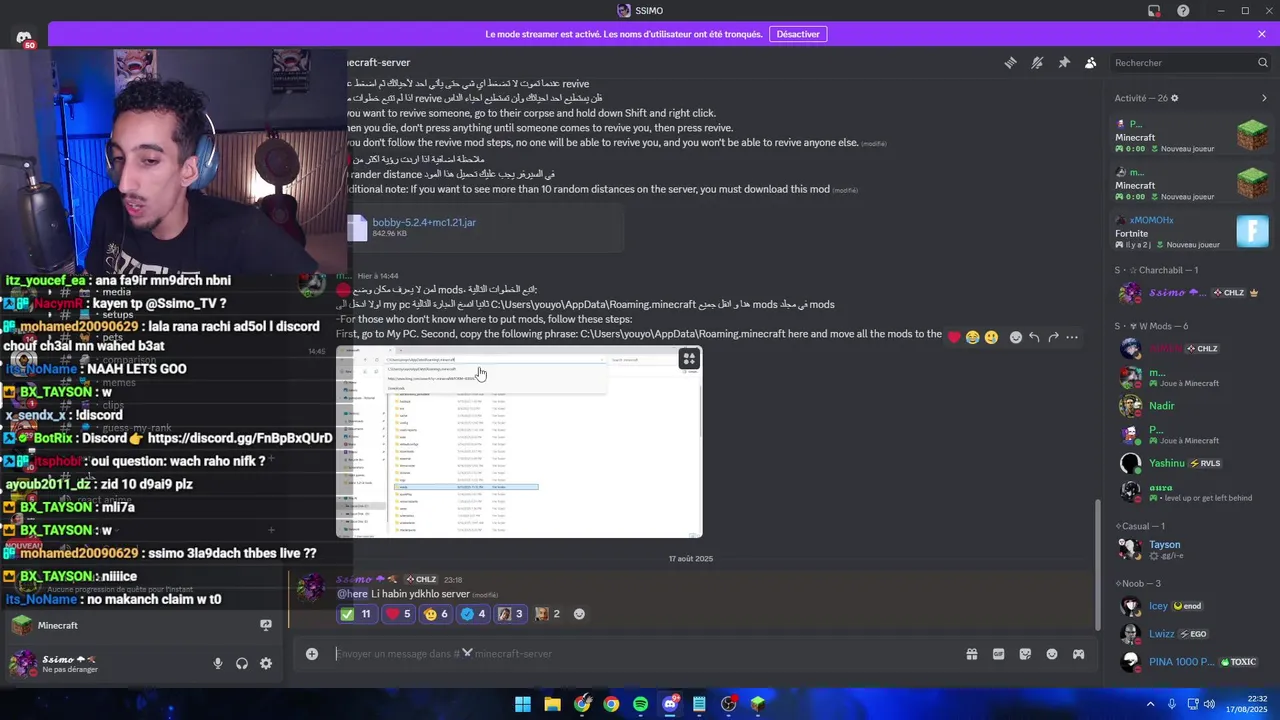
Task: Click the plus attach button in message bar
Action: click(x=312, y=654)
